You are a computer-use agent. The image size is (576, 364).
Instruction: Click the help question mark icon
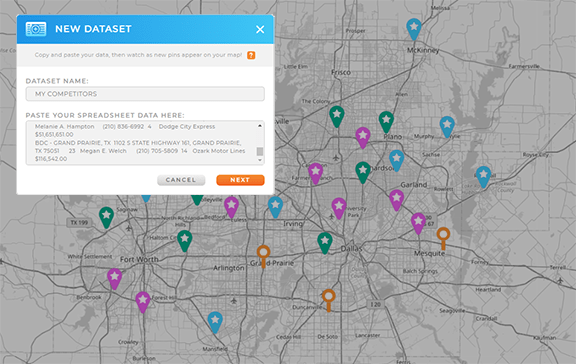coord(251,55)
